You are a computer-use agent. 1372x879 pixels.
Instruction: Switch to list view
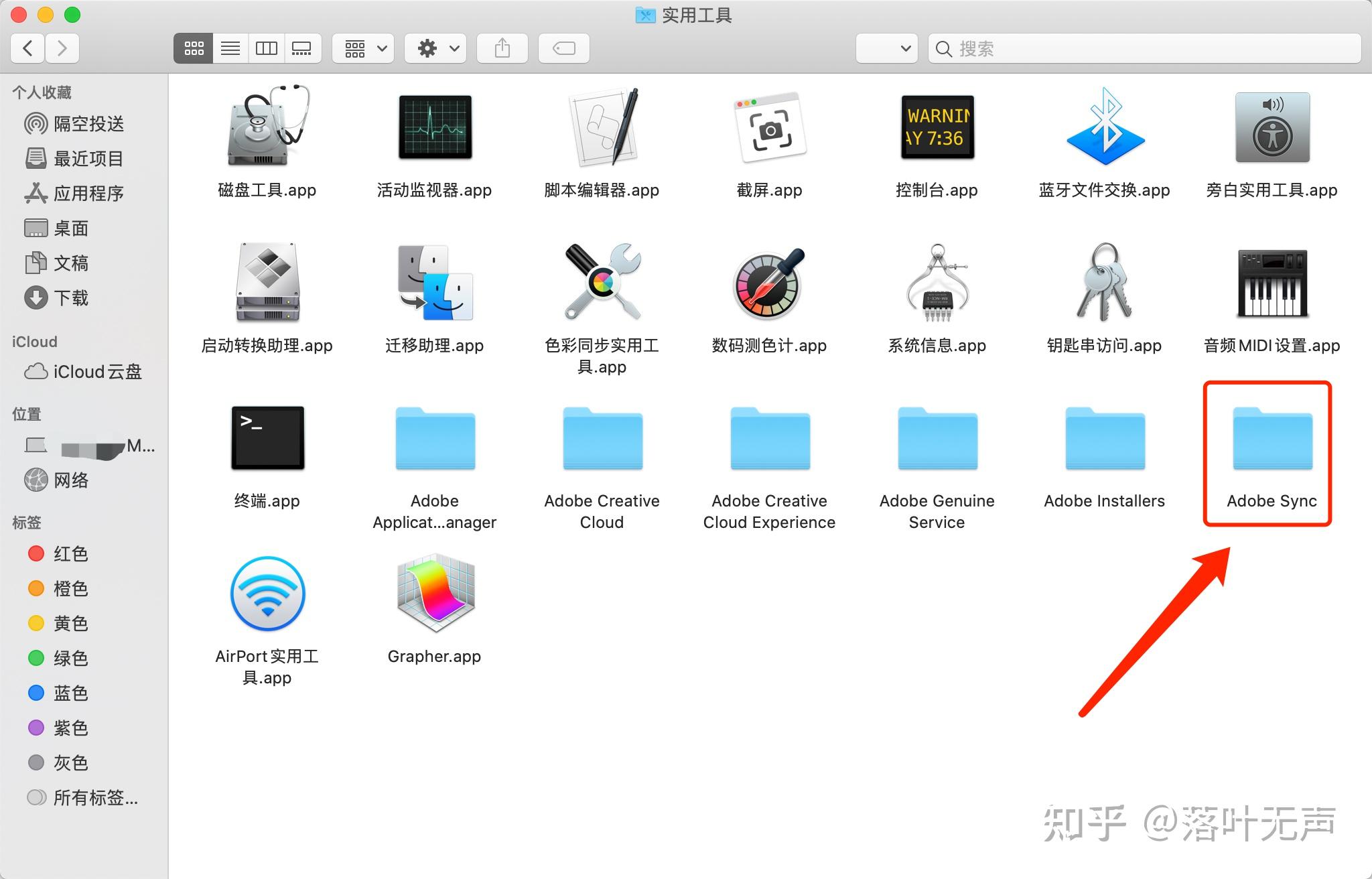pos(230,48)
